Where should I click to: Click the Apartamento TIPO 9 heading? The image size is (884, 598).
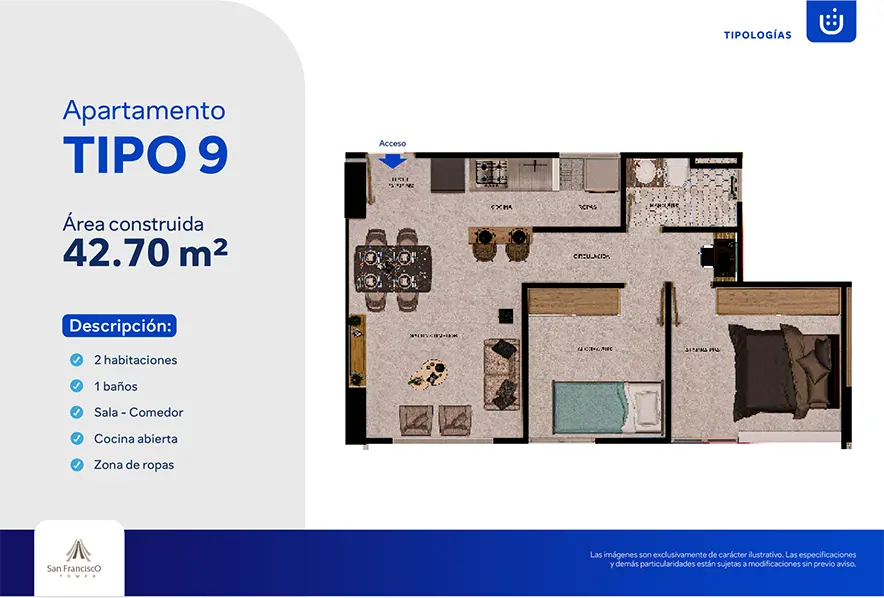click(x=145, y=137)
